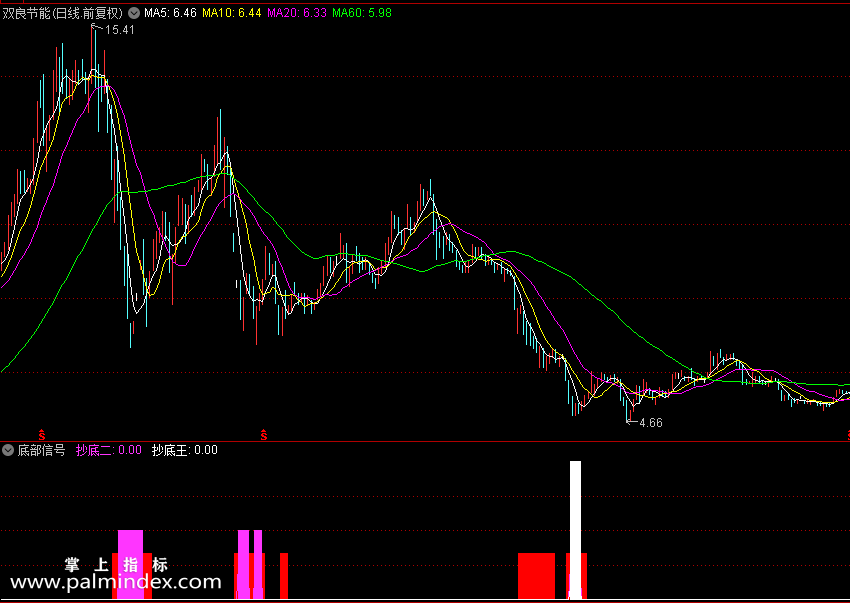Click the 抄底二: 0.00 value label

pos(108,450)
